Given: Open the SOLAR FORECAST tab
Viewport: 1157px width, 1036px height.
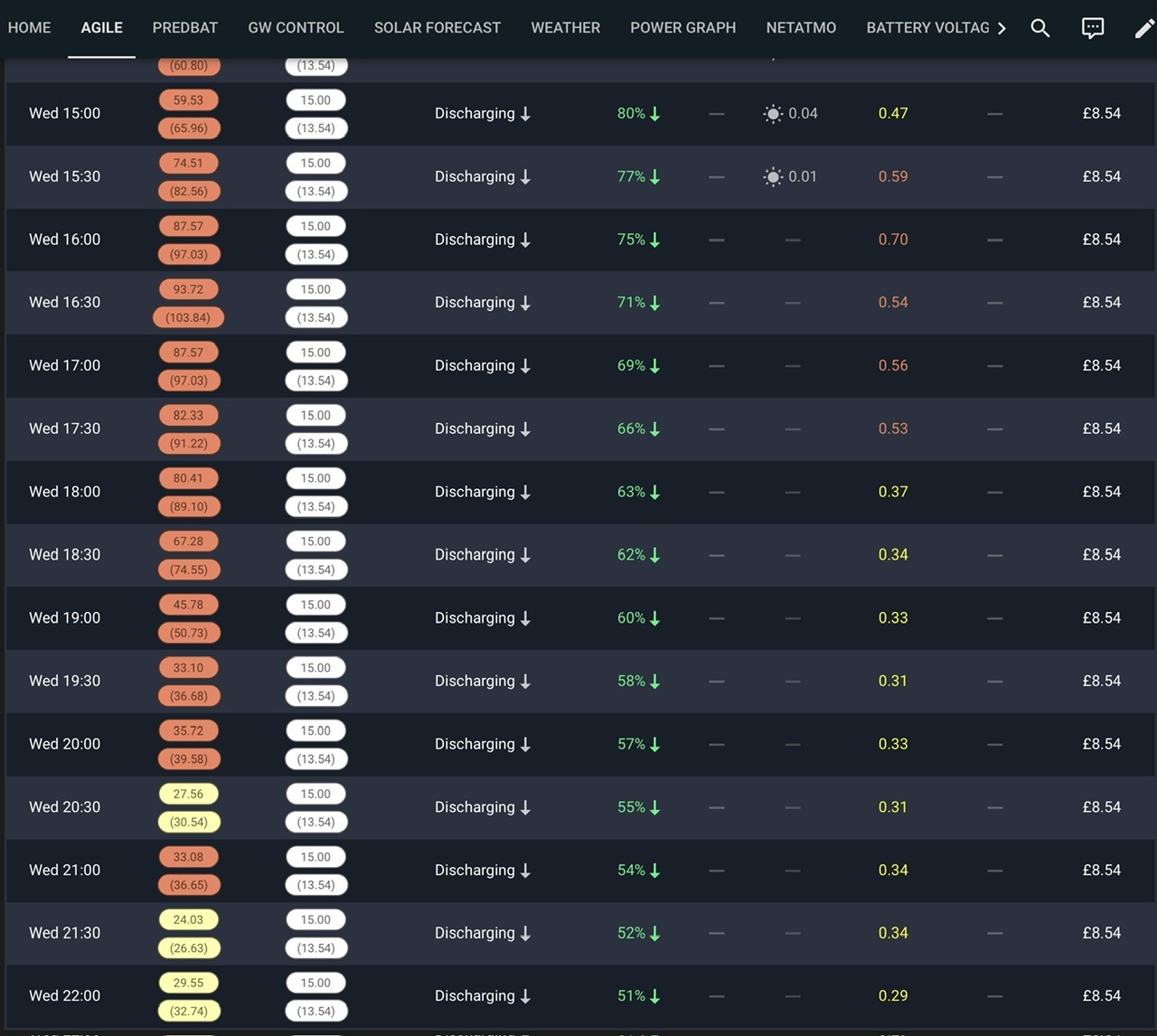Looking at the screenshot, I should tap(437, 28).
